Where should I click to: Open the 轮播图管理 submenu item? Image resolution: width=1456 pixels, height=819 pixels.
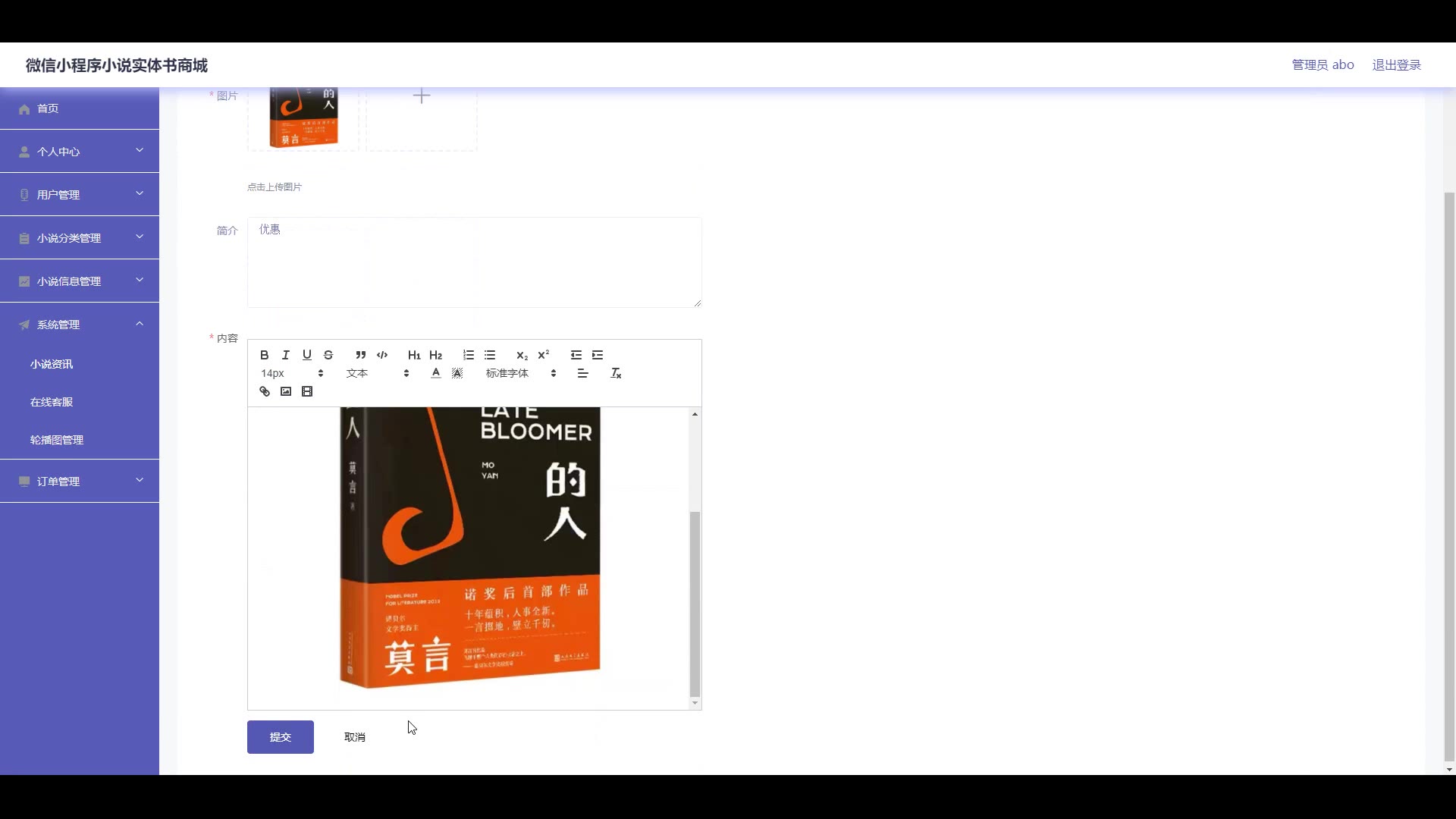click(80, 440)
